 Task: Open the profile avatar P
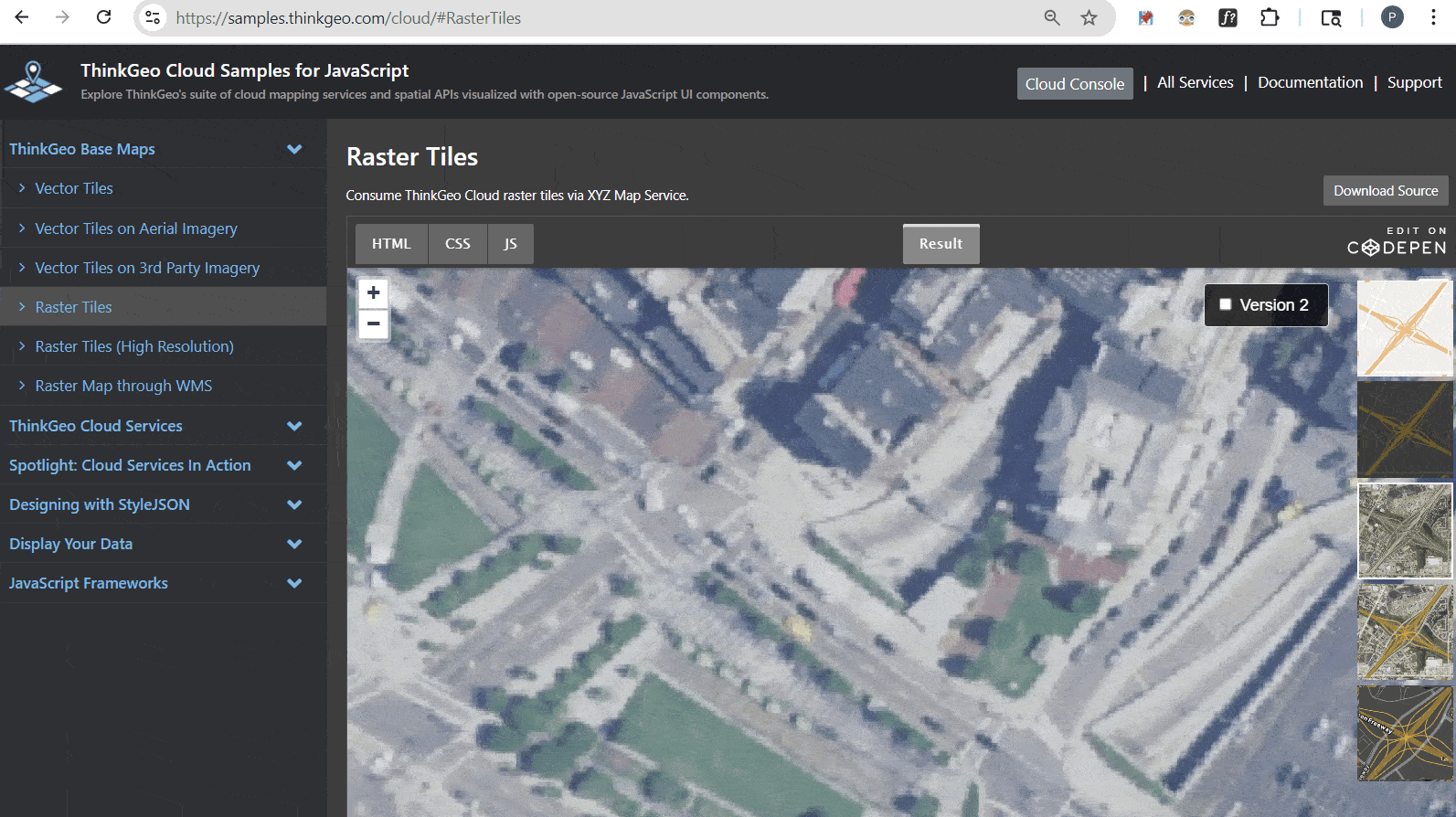tap(1392, 17)
